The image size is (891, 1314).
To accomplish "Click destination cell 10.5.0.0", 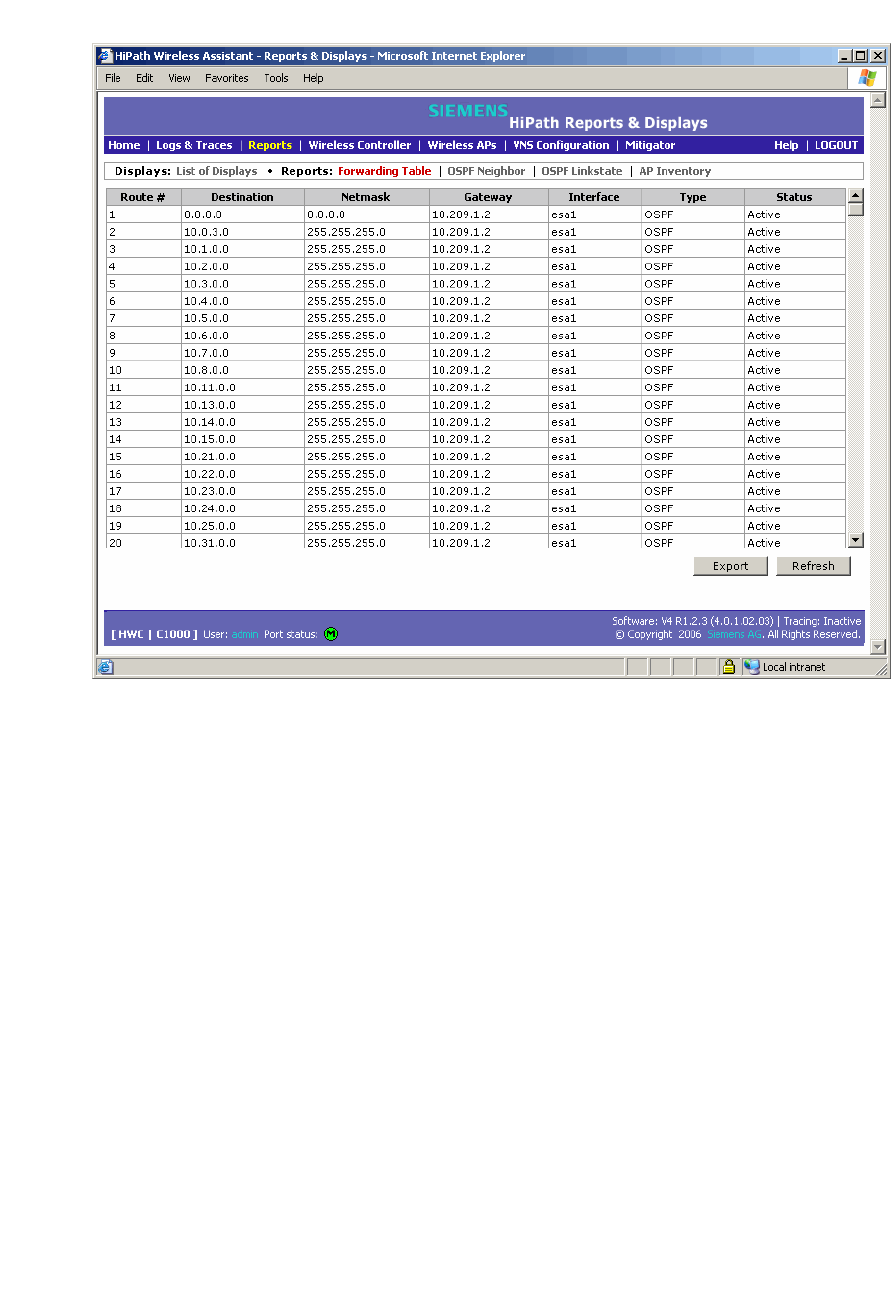I will [243, 318].
